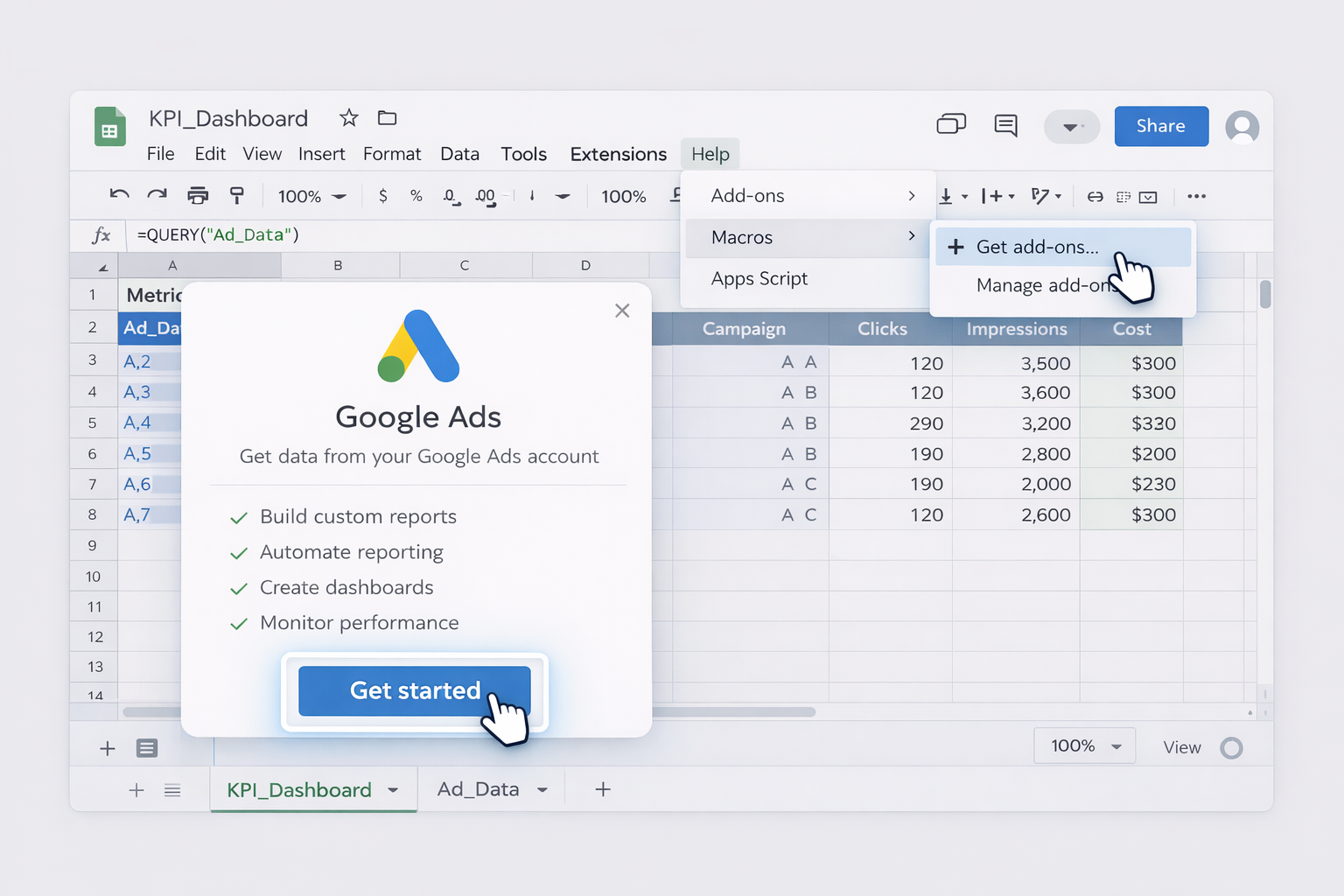Open all-sheets list icon left of KPI_Dashboard tab
1344x896 pixels.
pos(172,790)
